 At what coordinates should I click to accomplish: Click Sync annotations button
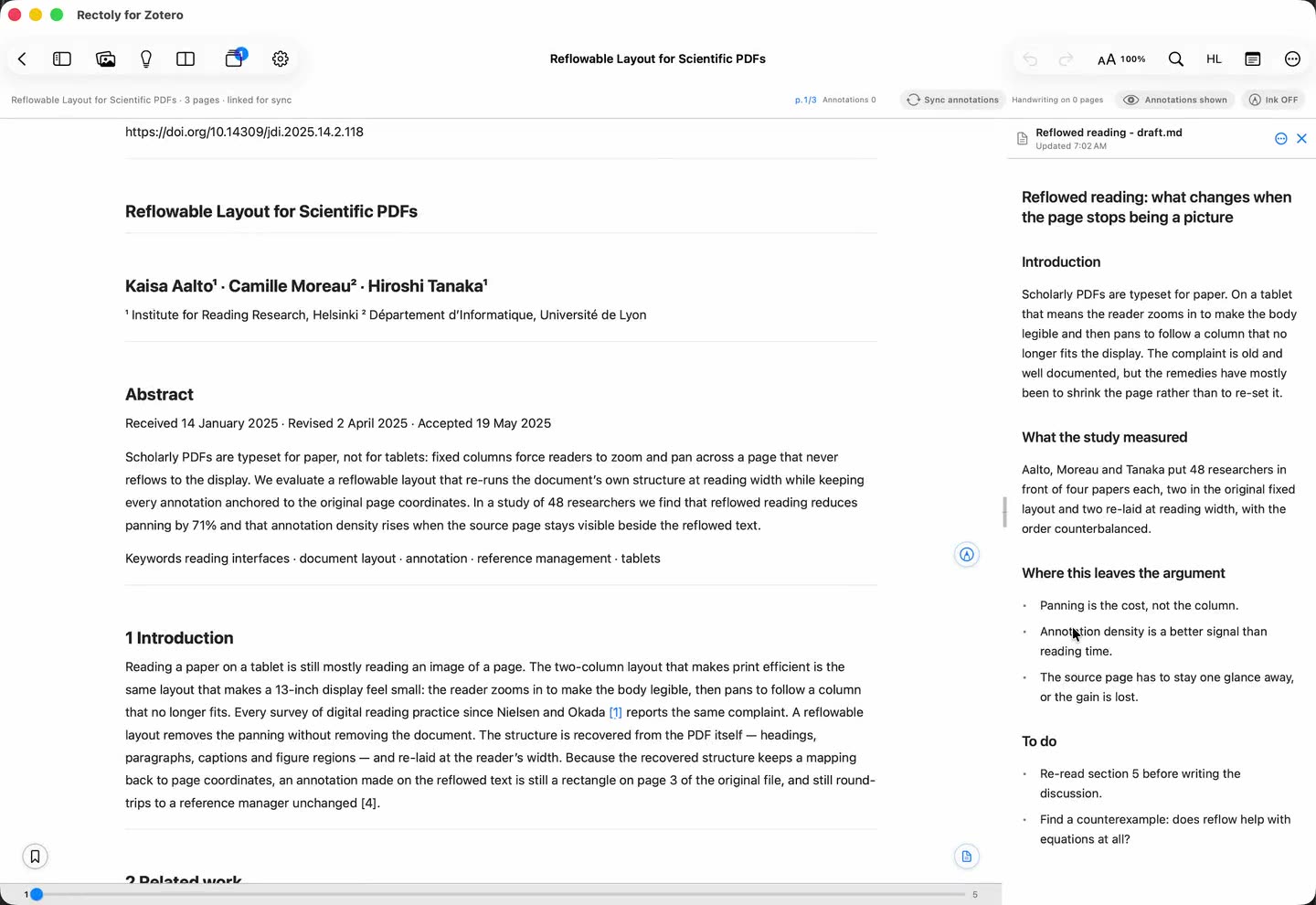tap(952, 100)
